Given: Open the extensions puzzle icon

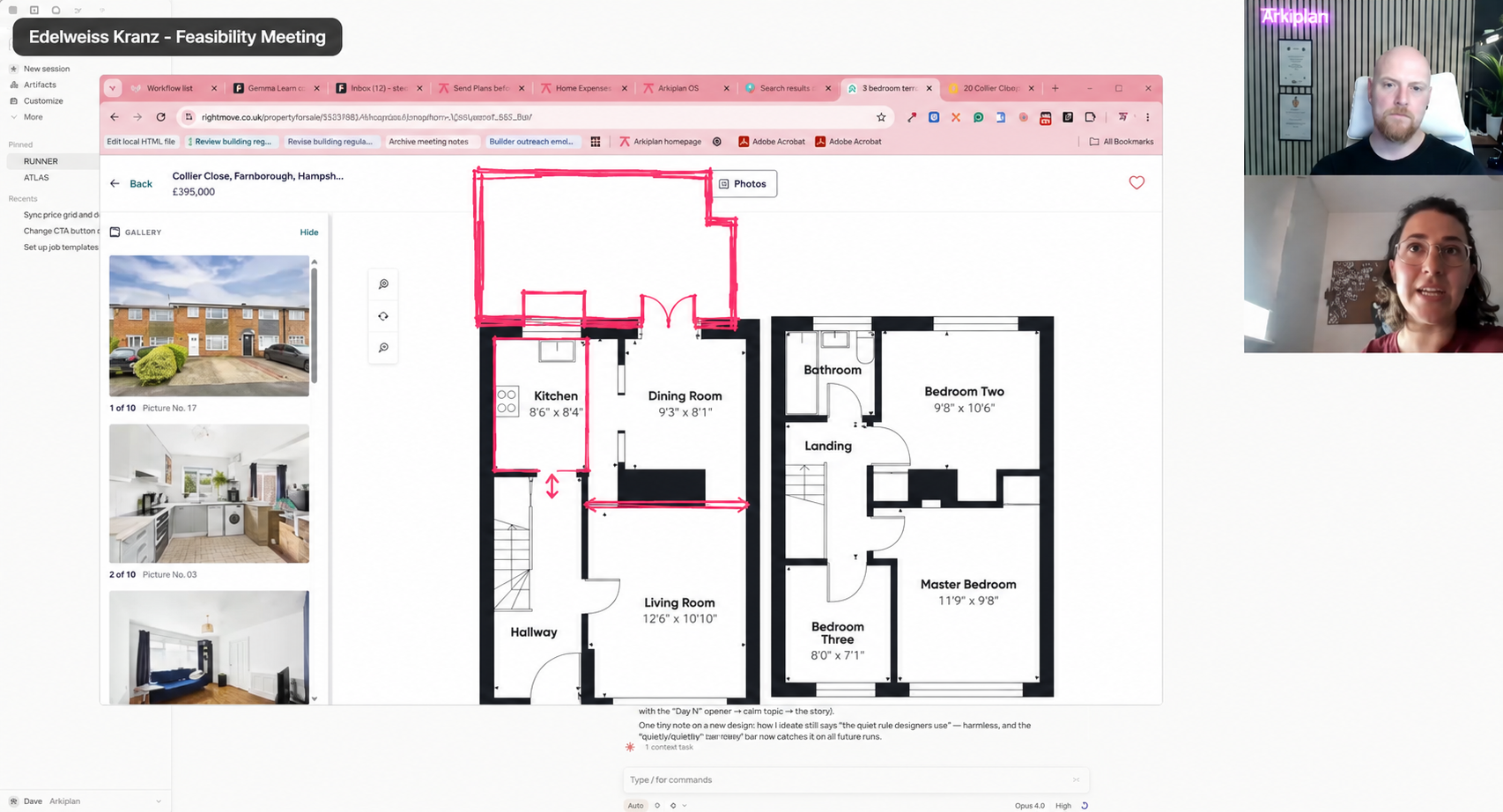Looking at the screenshot, I should (x=1090, y=117).
